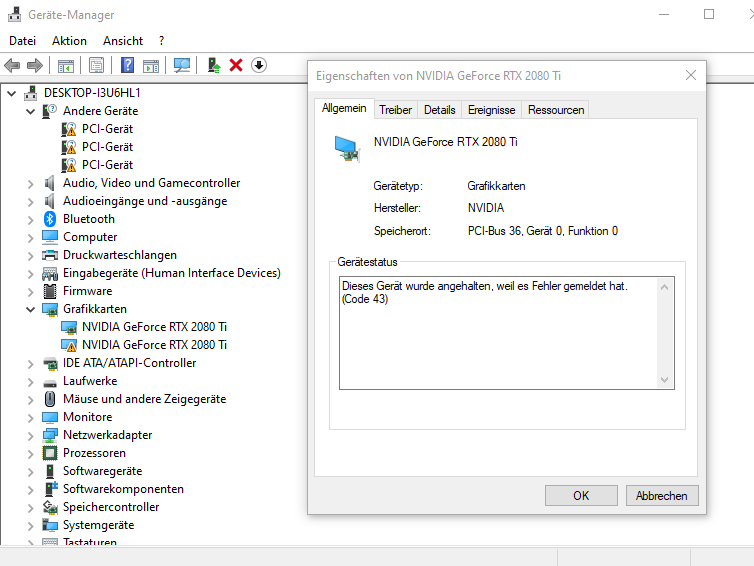This screenshot has width=754, height=566.
Task: Click the Eingabegeräte HID icon
Action: (x=50, y=273)
